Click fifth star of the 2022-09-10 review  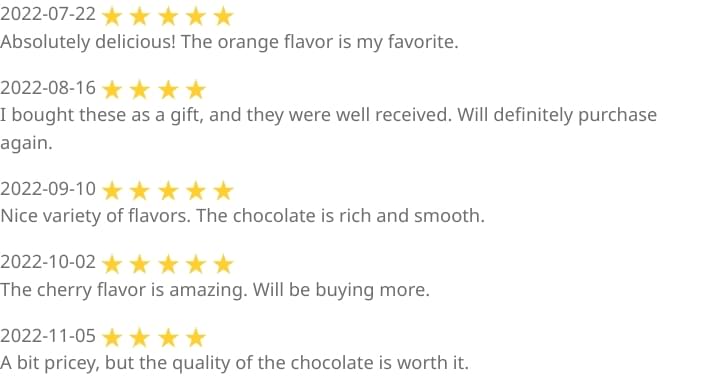click(x=223, y=191)
